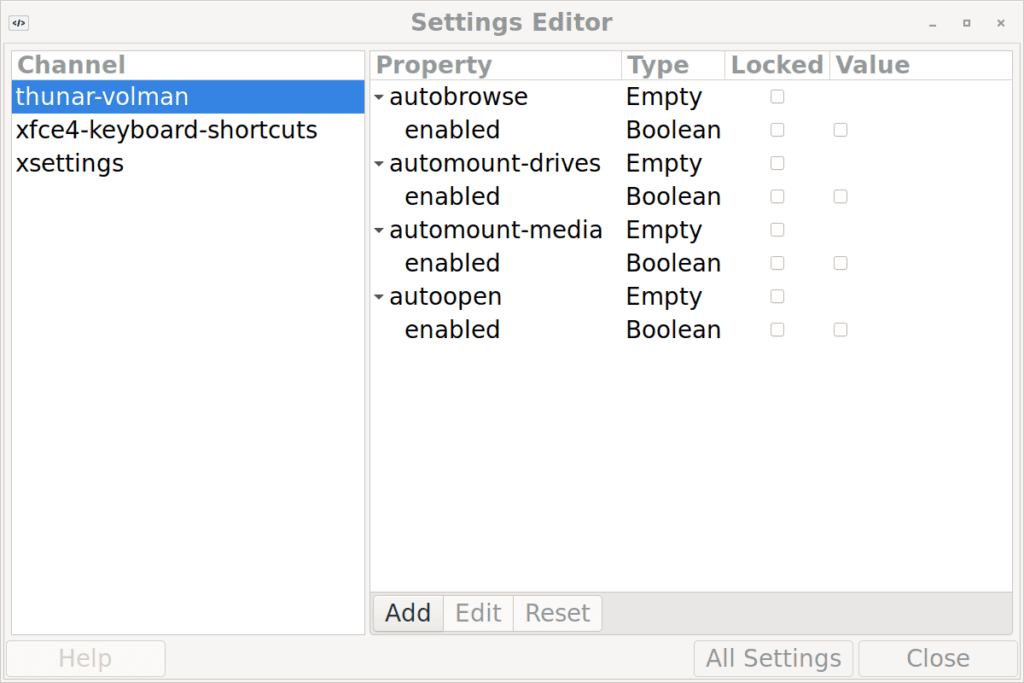Collapse the autobrowse property group
This screenshot has width=1024, height=683.
[379, 98]
